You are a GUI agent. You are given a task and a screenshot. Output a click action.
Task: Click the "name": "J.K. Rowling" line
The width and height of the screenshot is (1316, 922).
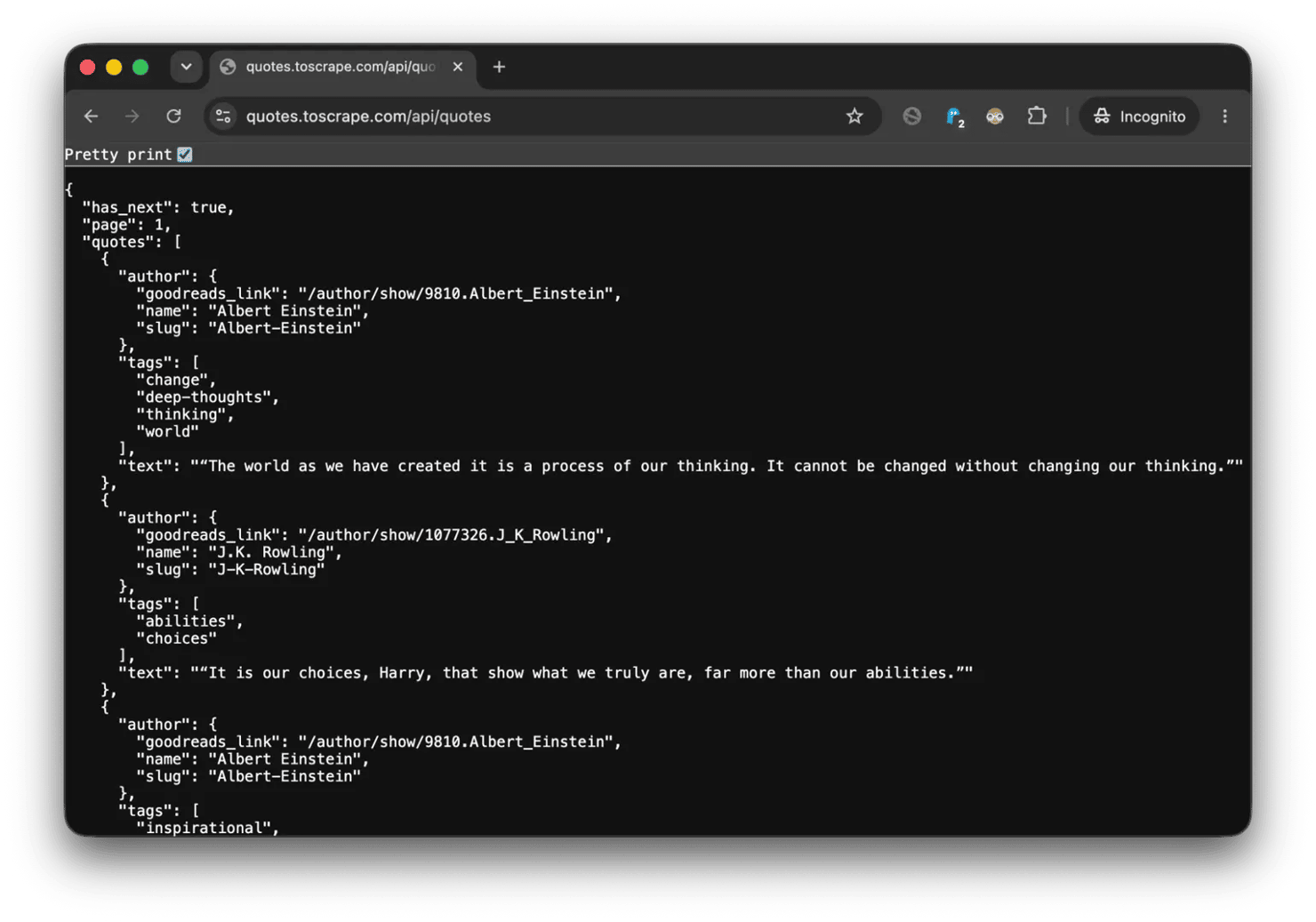(239, 552)
